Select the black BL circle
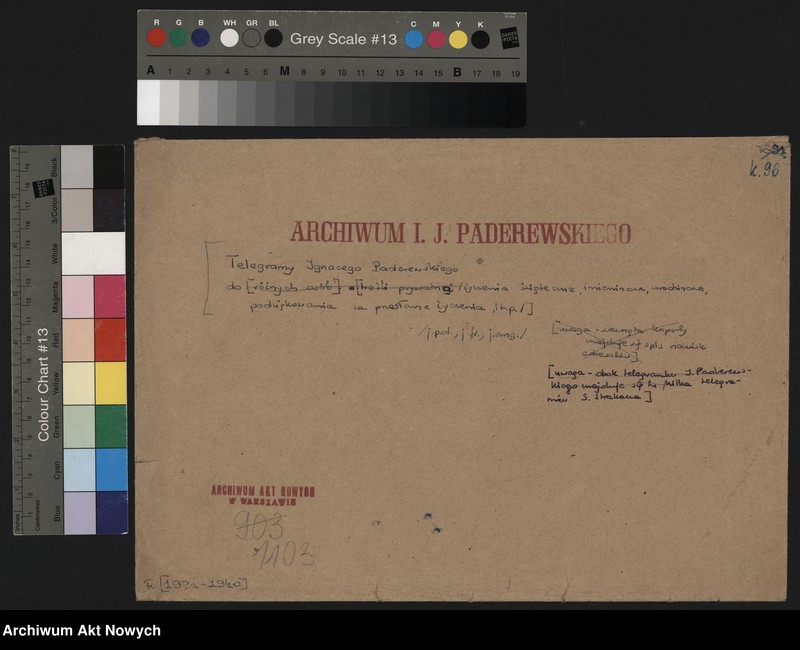 pyautogui.click(x=273, y=38)
